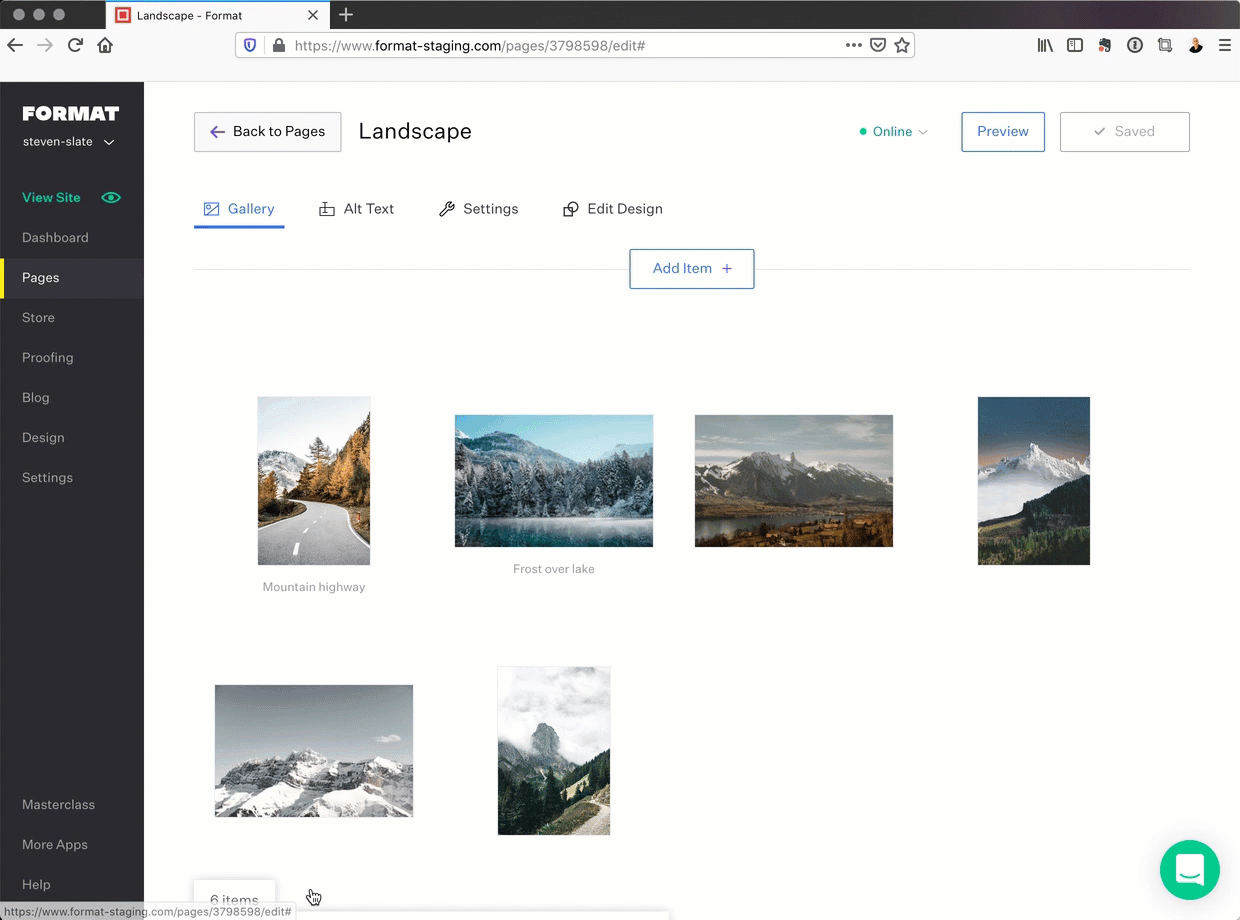Open More Apps in sidebar
The height and width of the screenshot is (920, 1240).
coord(55,844)
